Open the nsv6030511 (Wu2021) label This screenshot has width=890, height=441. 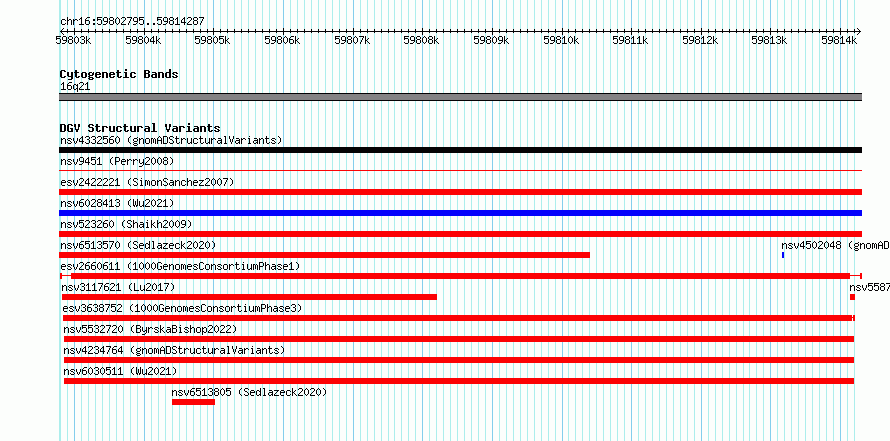point(120,371)
